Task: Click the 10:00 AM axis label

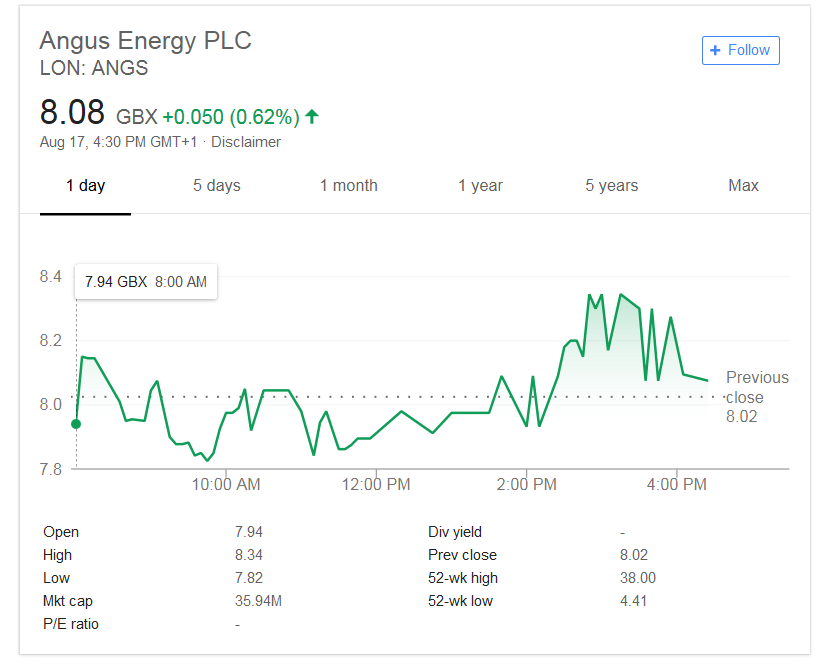Action: (226, 484)
